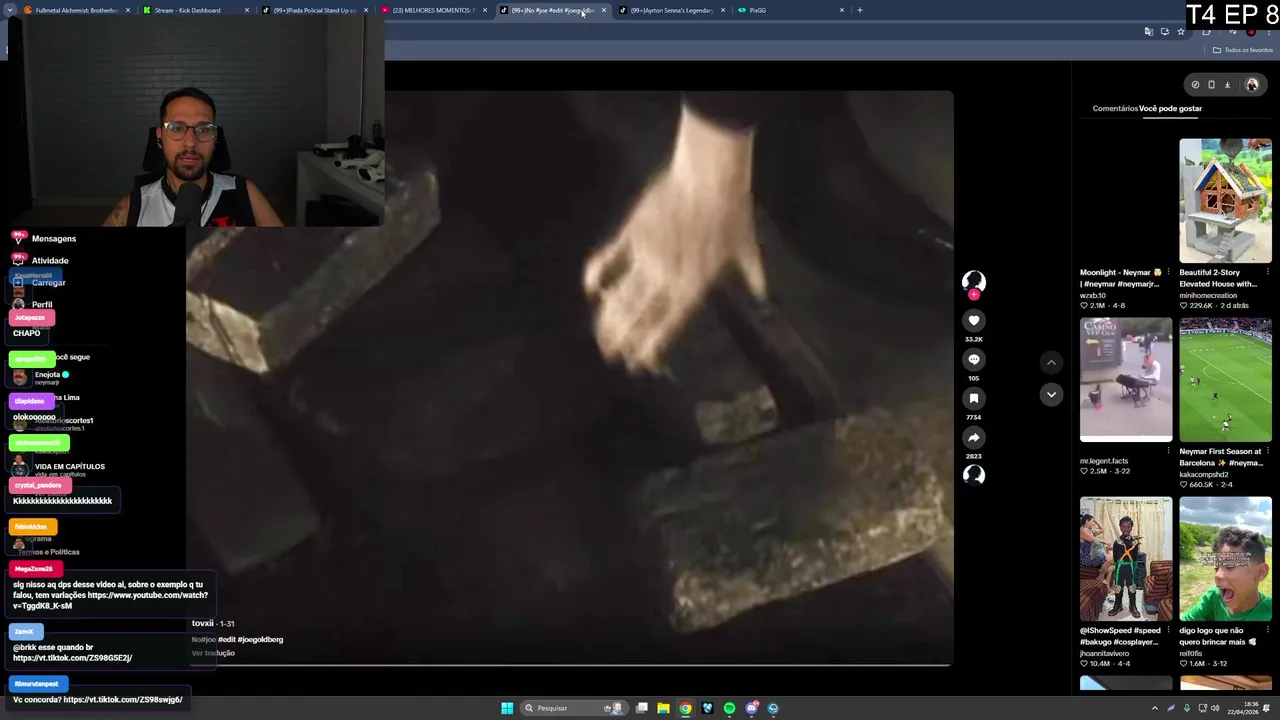
Task: Open more options for digo logo video
Action: click(x=1268, y=630)
